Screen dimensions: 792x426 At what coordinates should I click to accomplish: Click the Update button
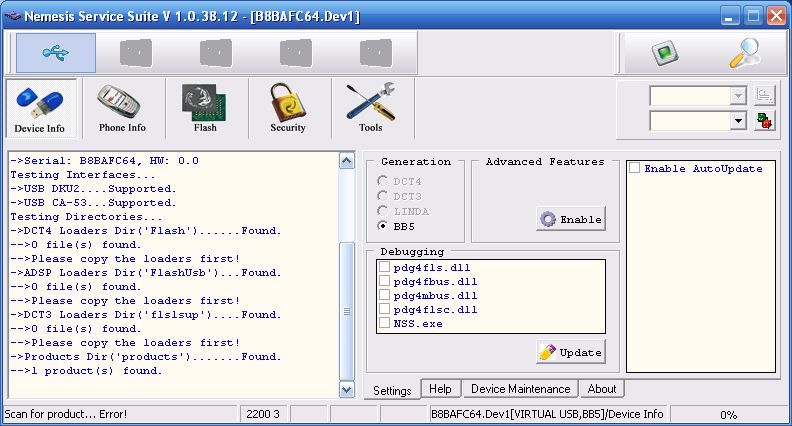tap(571, 352)
